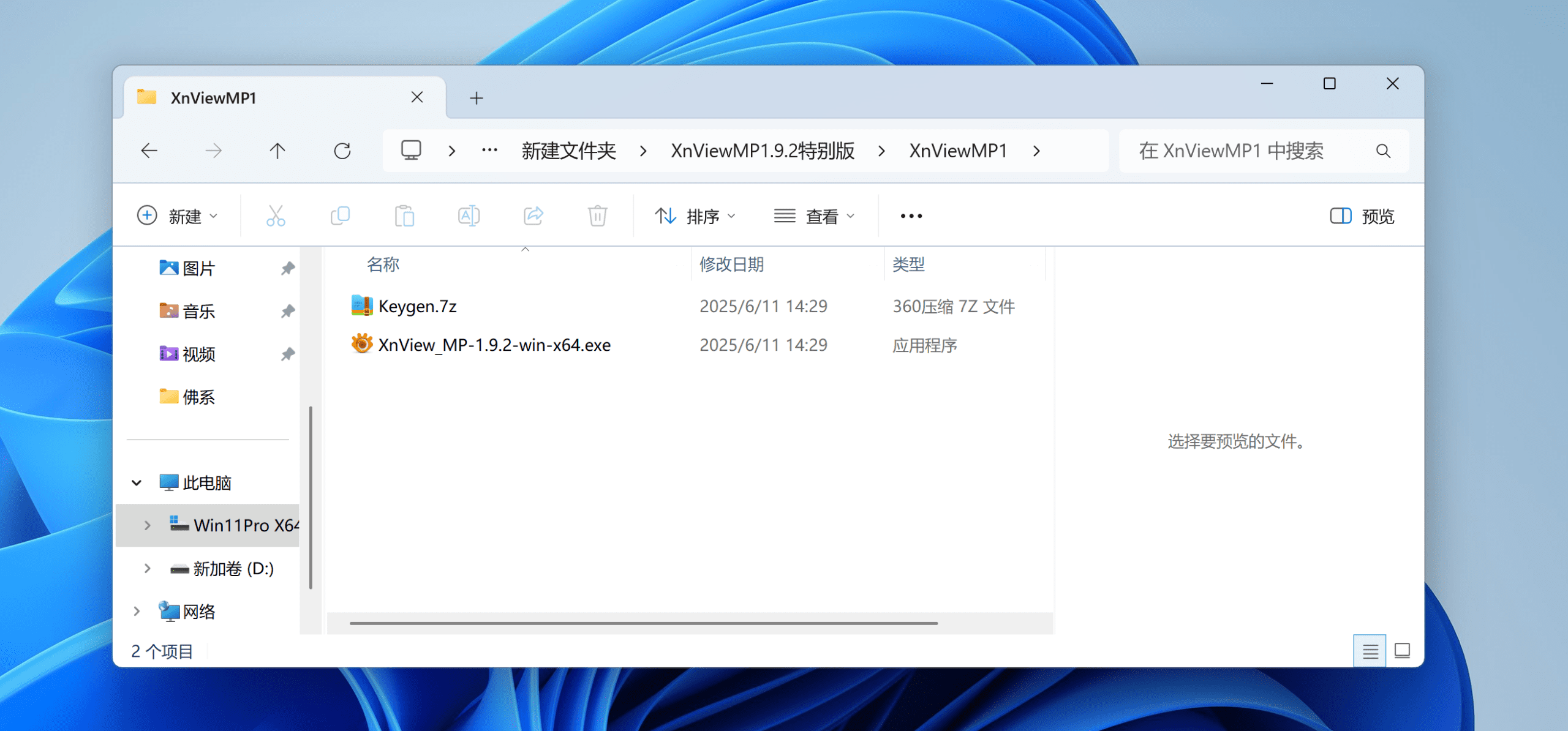Switch to large thumbnails view

pos(1402,651)
